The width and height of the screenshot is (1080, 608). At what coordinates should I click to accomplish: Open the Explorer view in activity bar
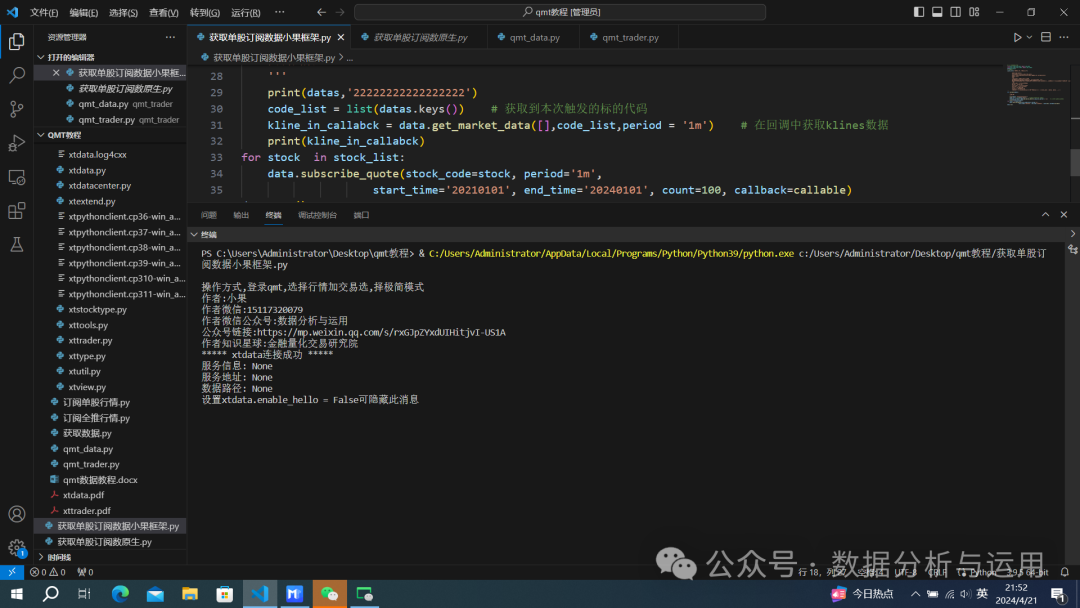[17, 41]
